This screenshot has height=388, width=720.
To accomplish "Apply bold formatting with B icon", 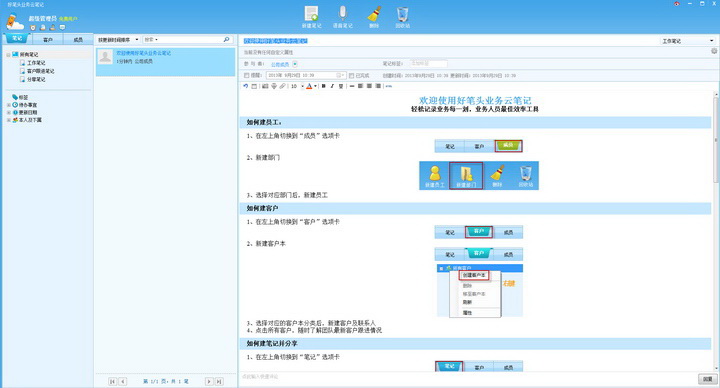I will click(x=324, y=86).
